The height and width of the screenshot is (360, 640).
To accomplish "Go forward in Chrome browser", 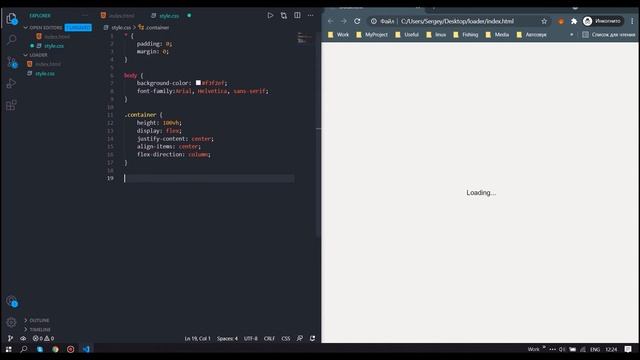I will [x=344, y=21].
